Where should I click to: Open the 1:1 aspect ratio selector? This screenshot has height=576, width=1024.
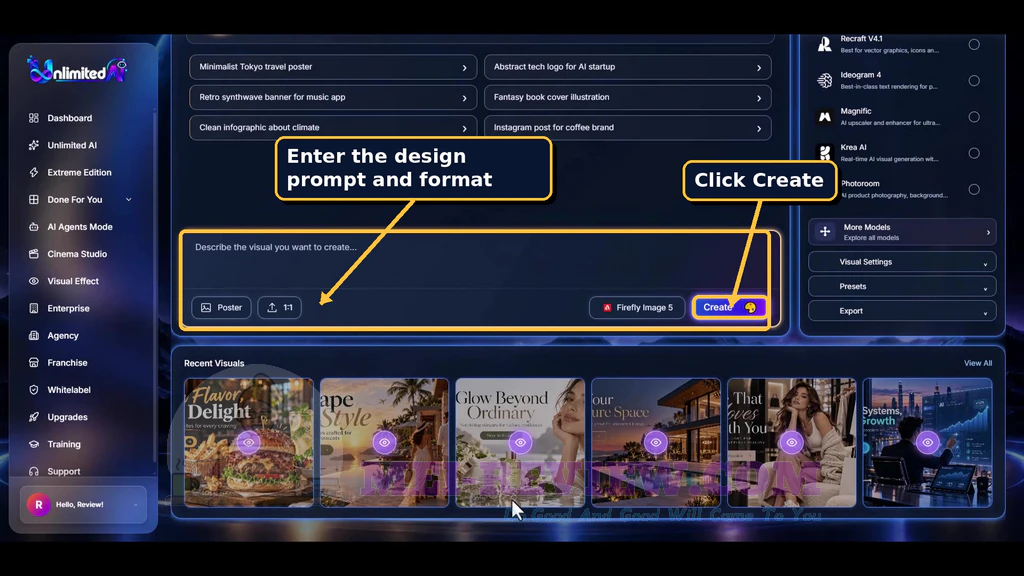[280, 308]
